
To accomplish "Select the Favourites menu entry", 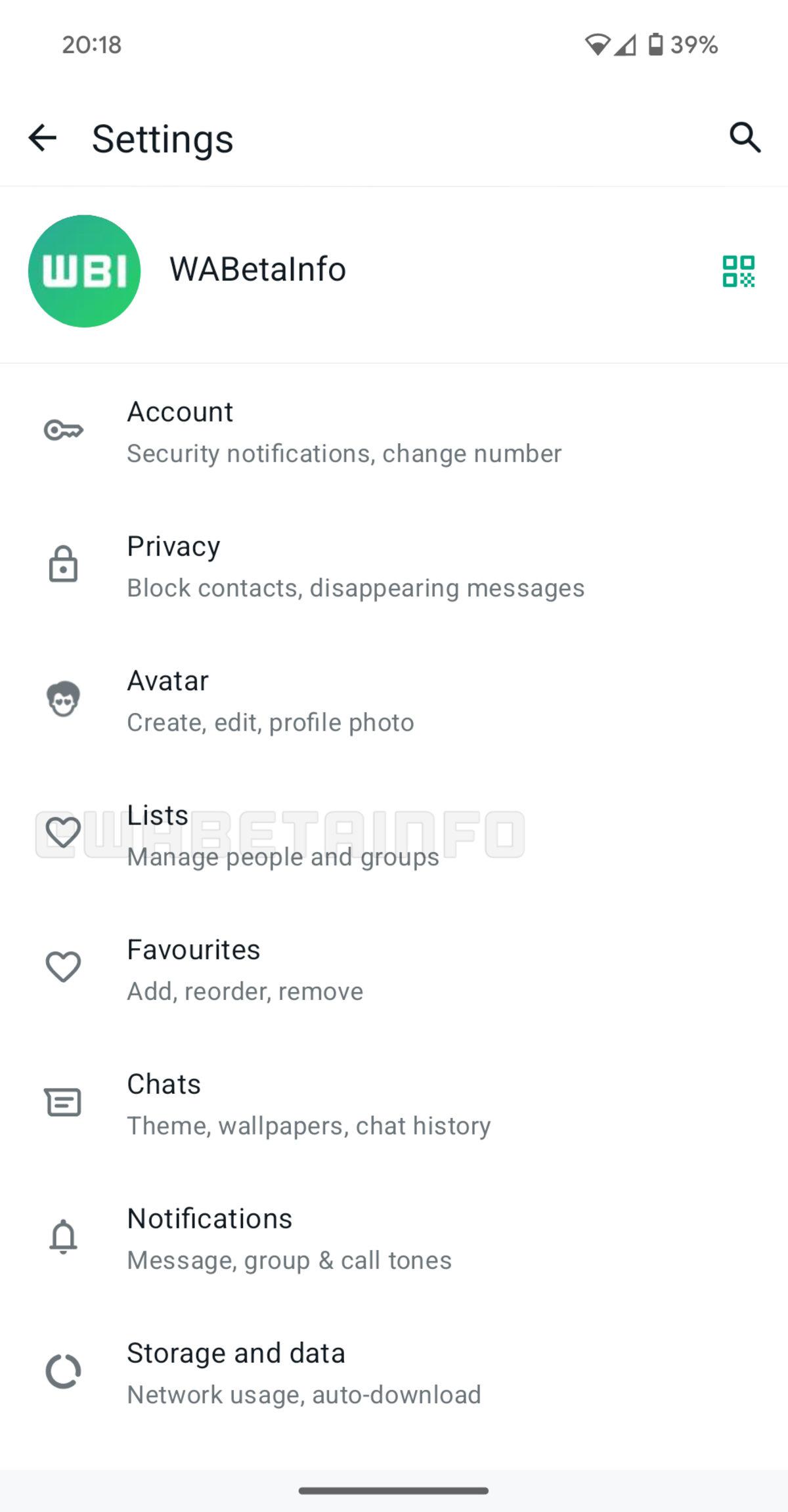I will (x=244, y=970).
